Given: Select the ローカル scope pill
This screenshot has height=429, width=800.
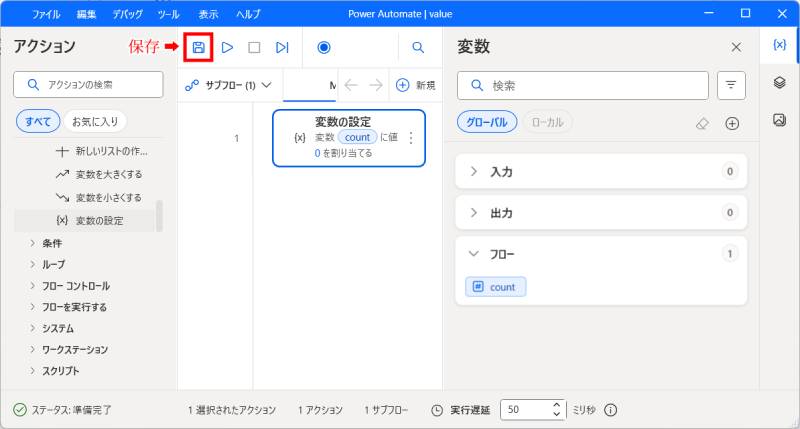Looking at the screenshot, I should (547, 122).
